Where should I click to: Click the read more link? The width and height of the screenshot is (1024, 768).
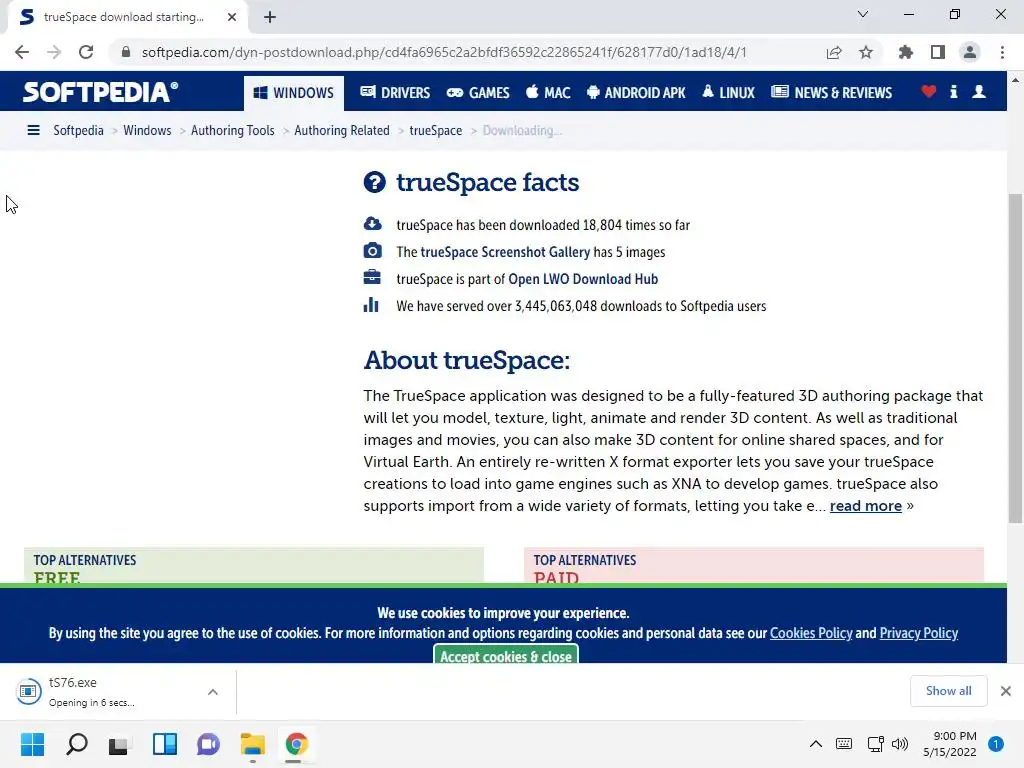pos(865,506)
